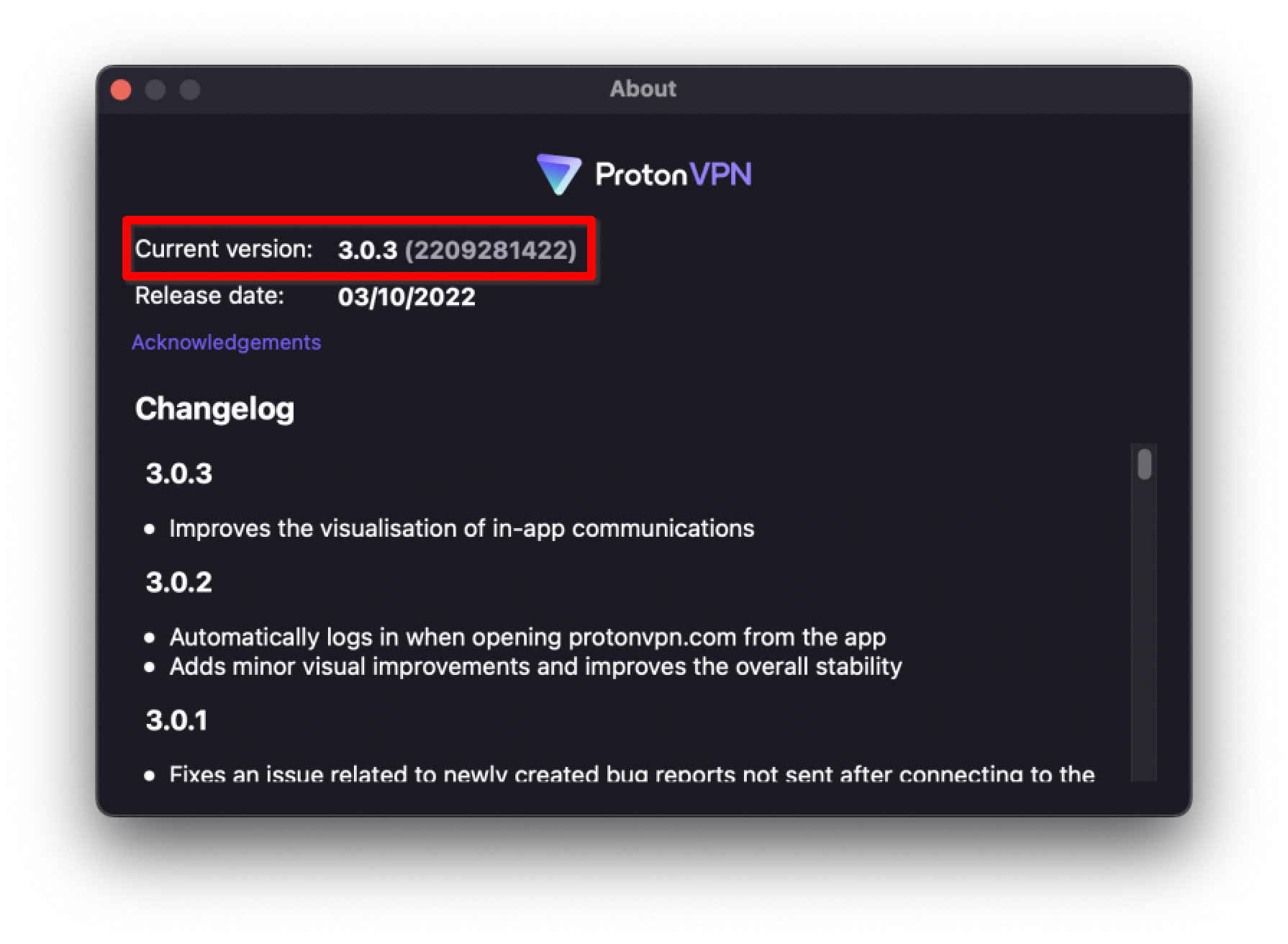
Task: Click the greyed-out minimize window button
Action: point(155,90)
